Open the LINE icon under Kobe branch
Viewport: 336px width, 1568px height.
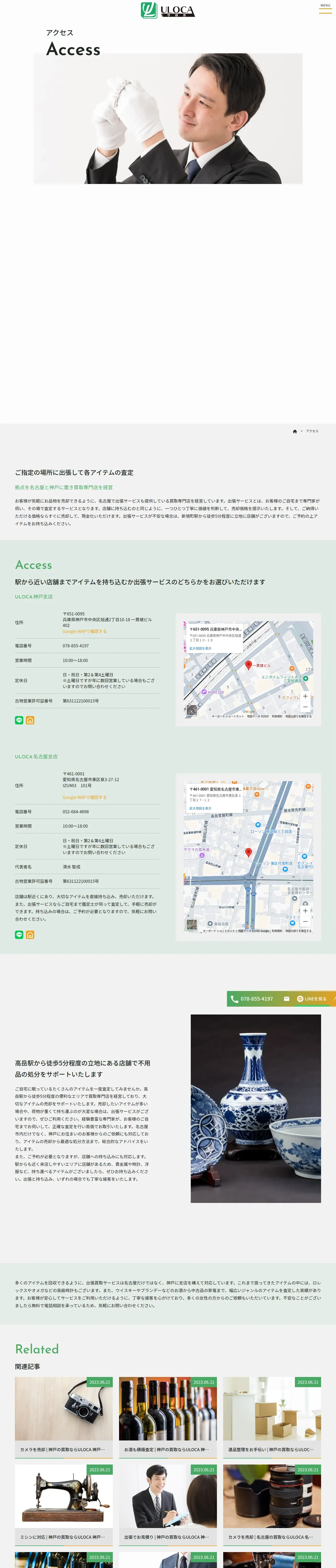19,720
